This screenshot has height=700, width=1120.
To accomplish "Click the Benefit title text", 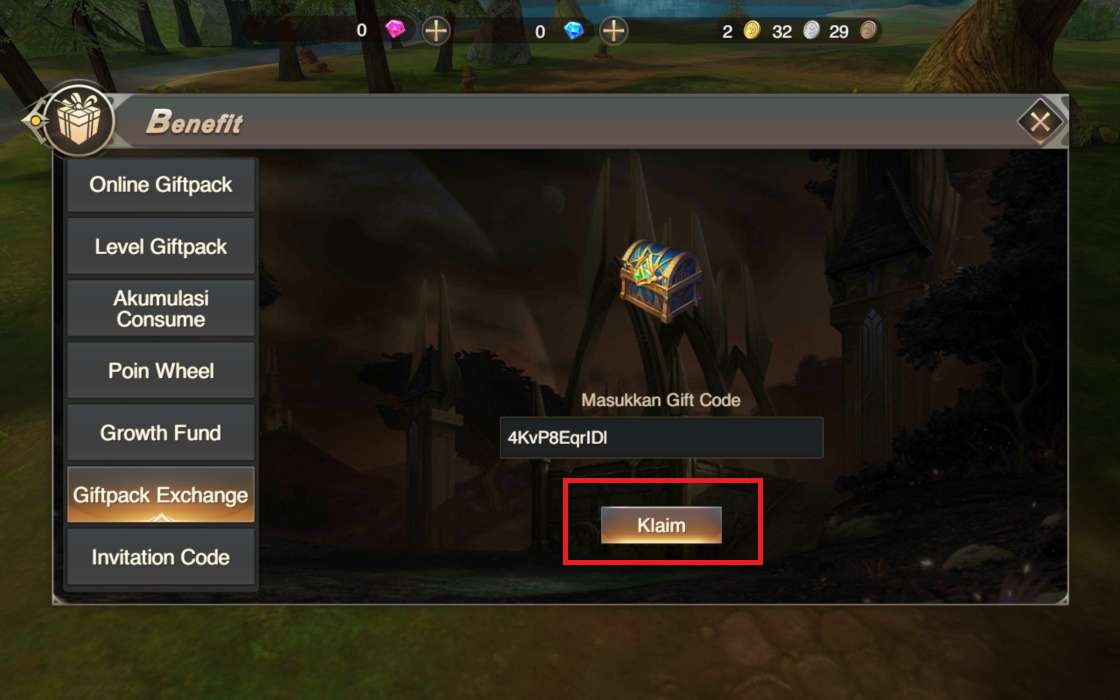I will point(194,121).
